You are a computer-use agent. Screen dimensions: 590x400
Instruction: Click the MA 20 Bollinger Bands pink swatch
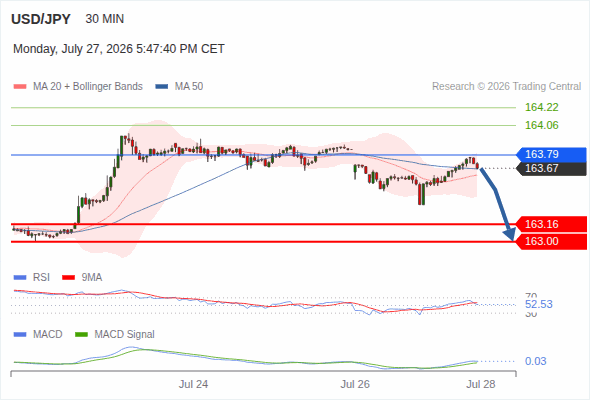20,87
